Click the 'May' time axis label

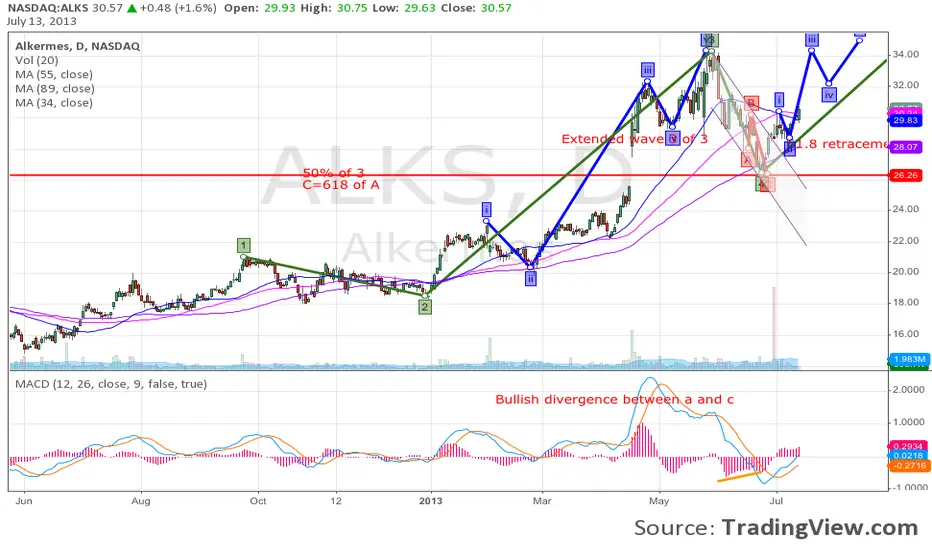[x=659, y=501]
